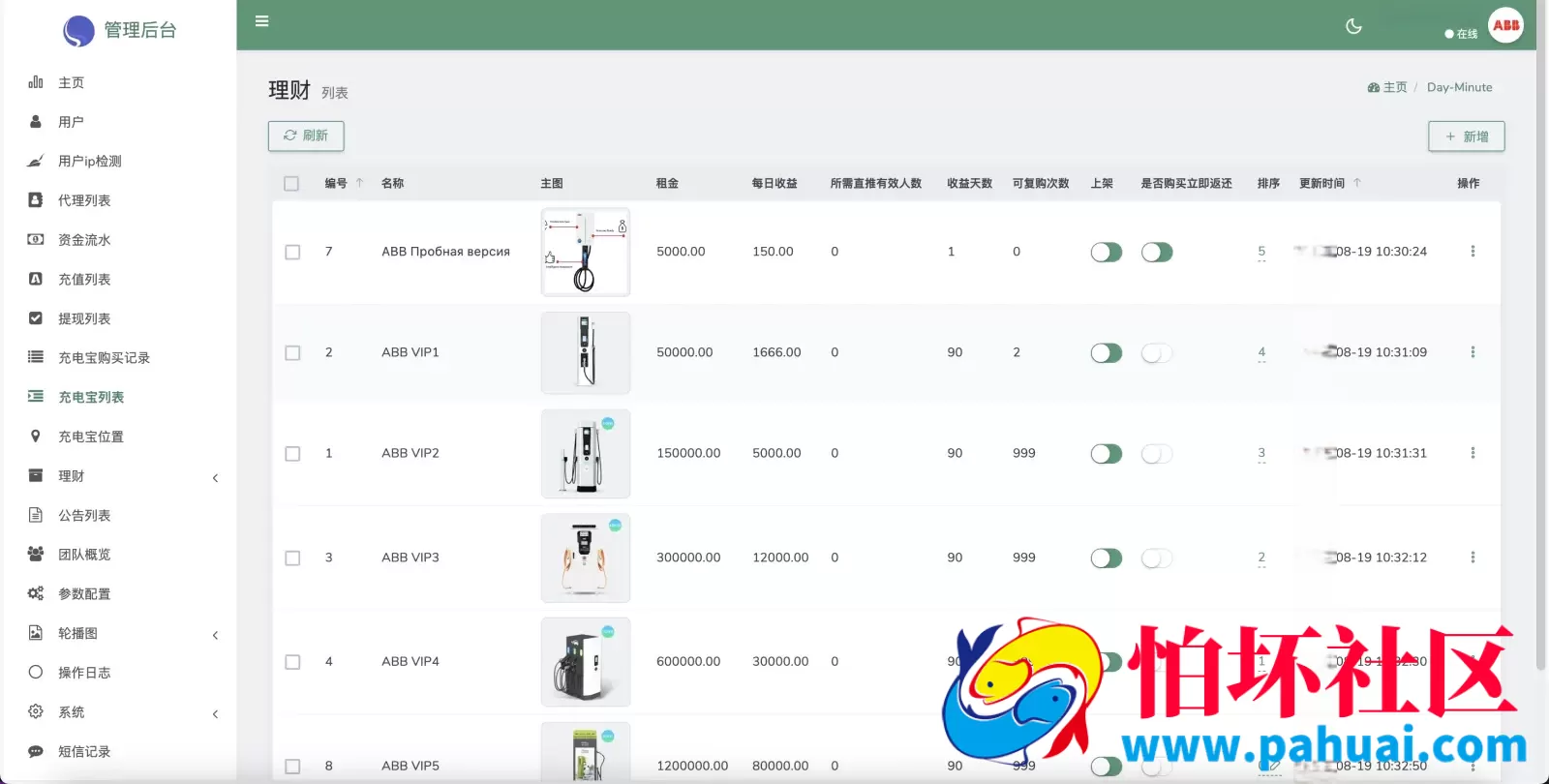Expand the 系统 sidebar submenu chevron
Image resolution: width=1549 pixels, height=784 pixels.
coord(215,714)
